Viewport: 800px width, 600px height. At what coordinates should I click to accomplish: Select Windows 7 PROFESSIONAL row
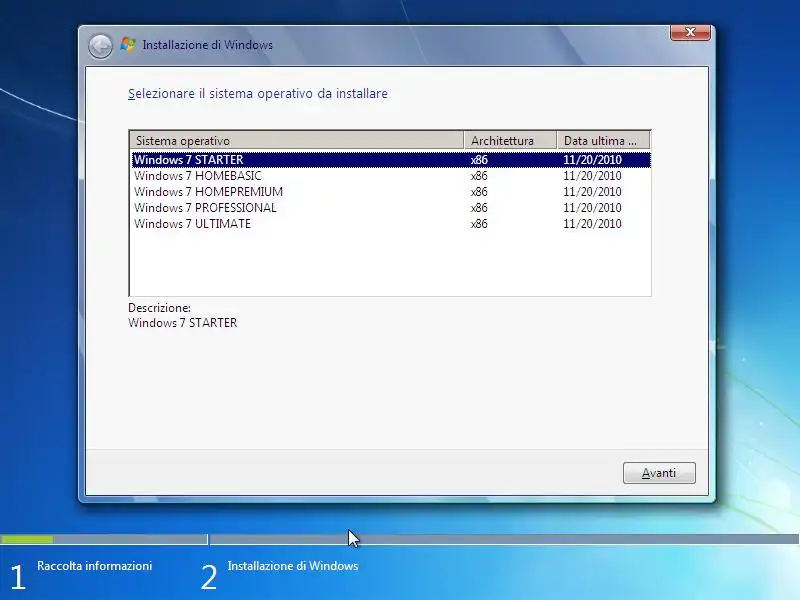tap(391, 208)
